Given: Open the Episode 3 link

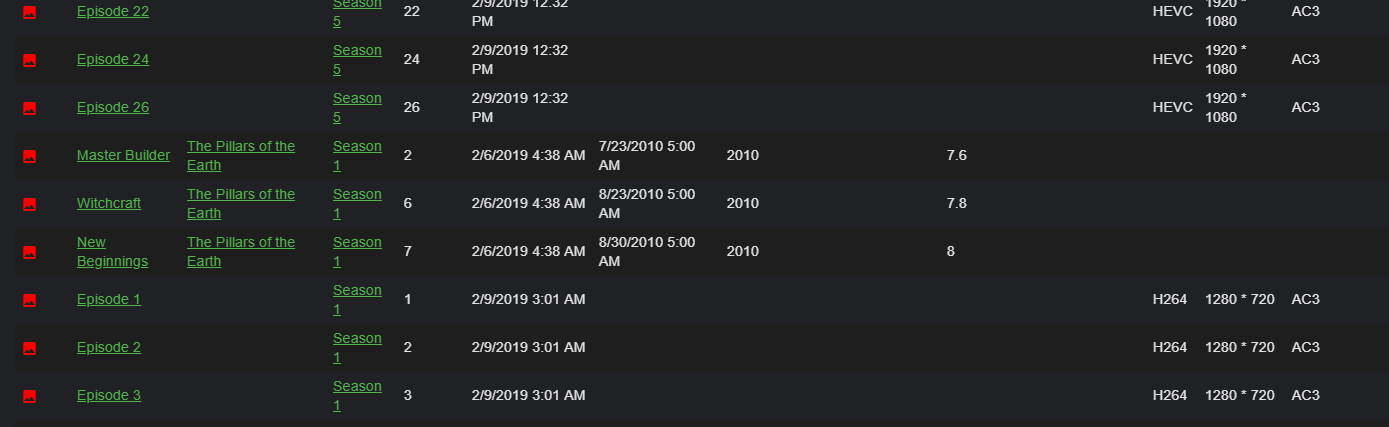Looking at the screenshot, I should tap(108, 395).
